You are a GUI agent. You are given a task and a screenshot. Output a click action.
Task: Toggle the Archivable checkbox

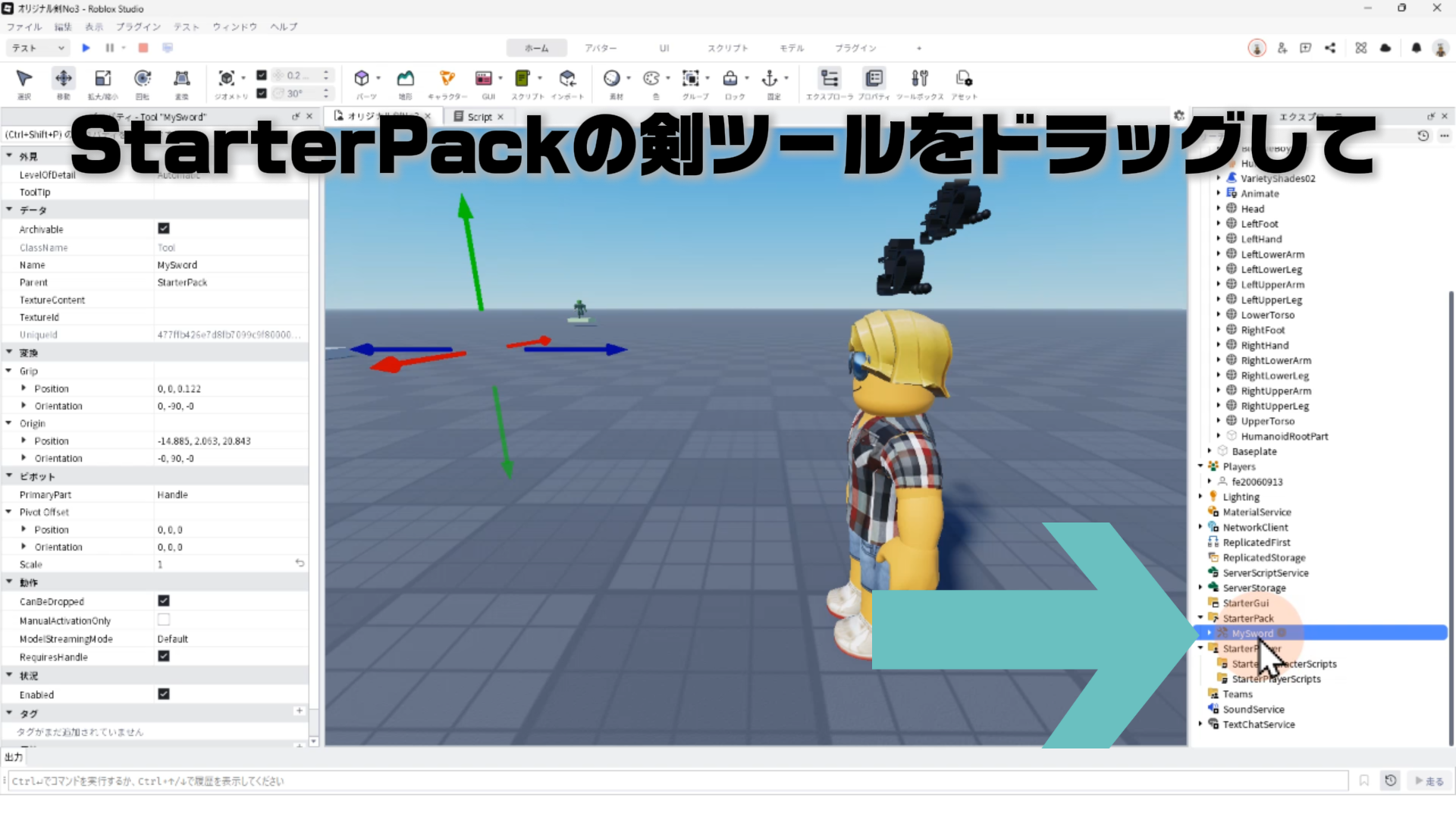[164, 228]
